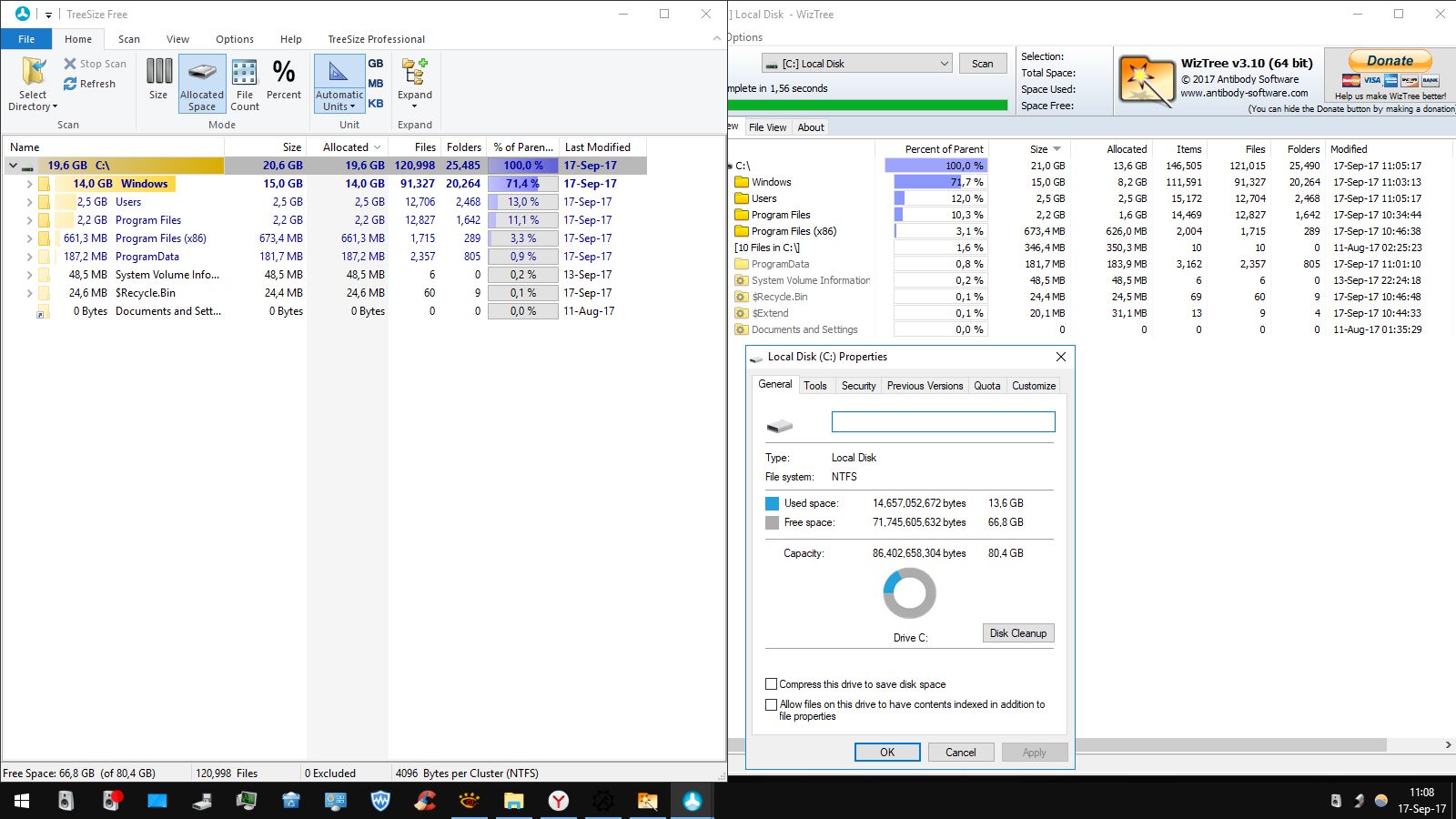Switch to File View tab in WizTree
Viewport: 1456px width, 819px height.
tap(767, 127)
